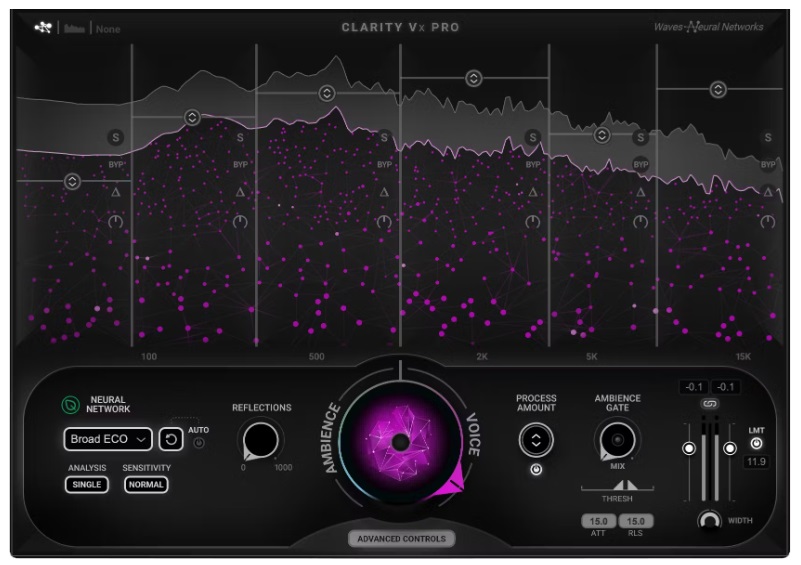Click the SINGLE analysis button

tap(87, 484)
